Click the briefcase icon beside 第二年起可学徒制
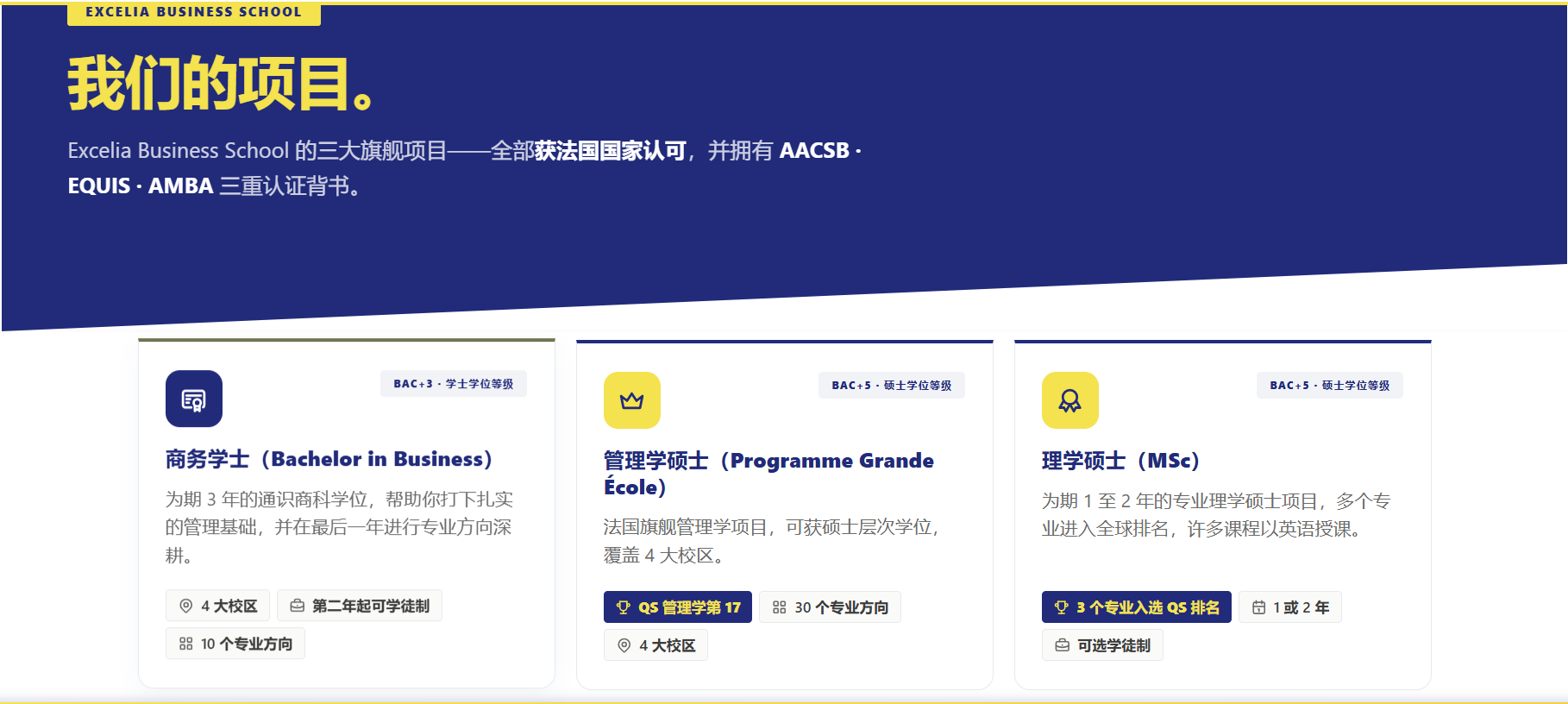 pos(297,606)
